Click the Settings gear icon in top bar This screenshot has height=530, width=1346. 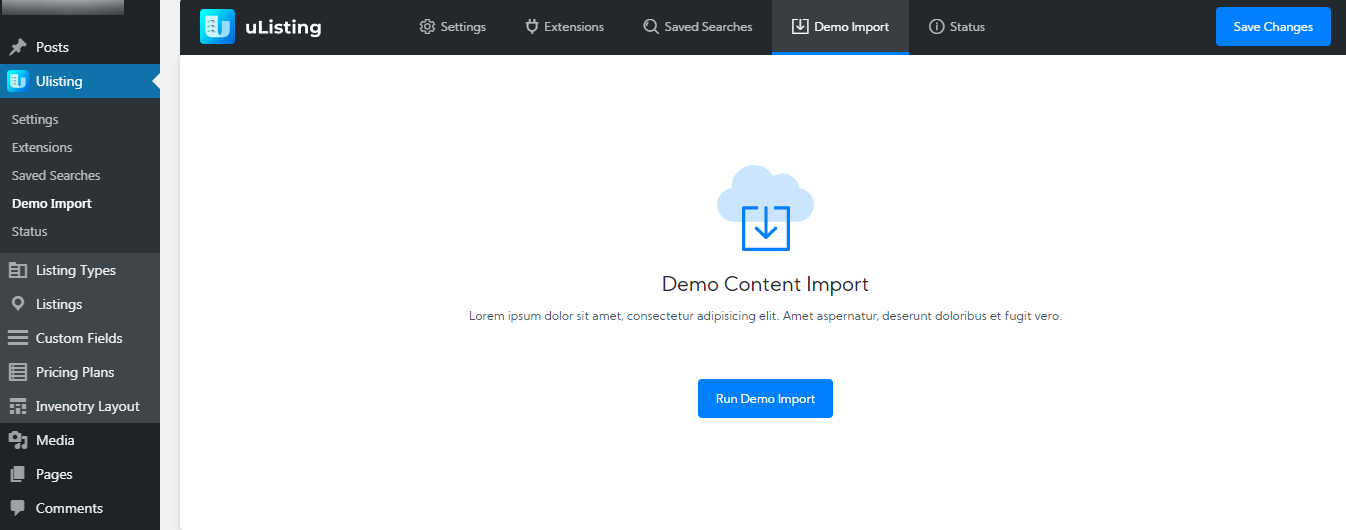[x=427, y=27]
